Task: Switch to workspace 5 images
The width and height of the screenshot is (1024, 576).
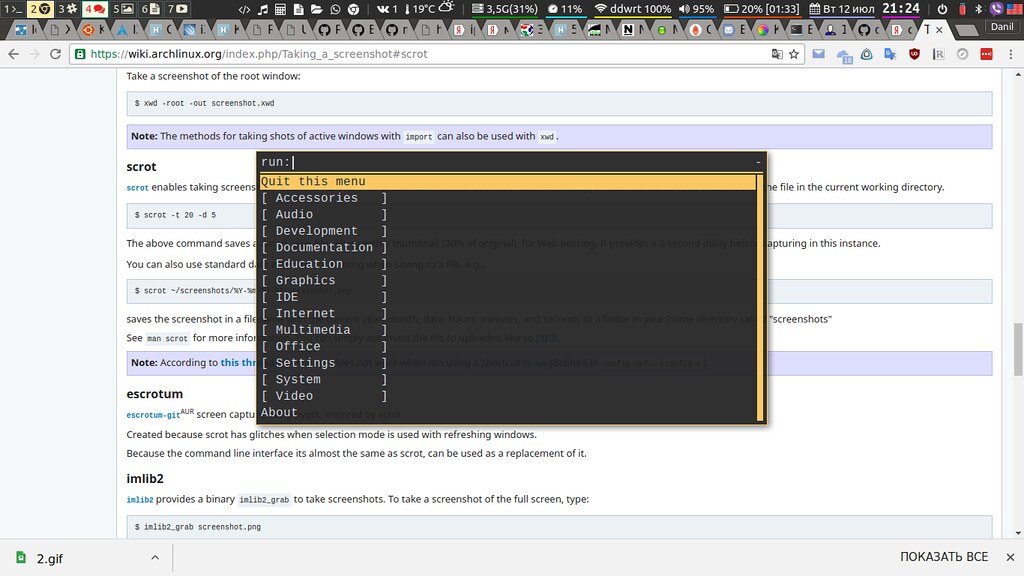Action: (x=123, y=8)
